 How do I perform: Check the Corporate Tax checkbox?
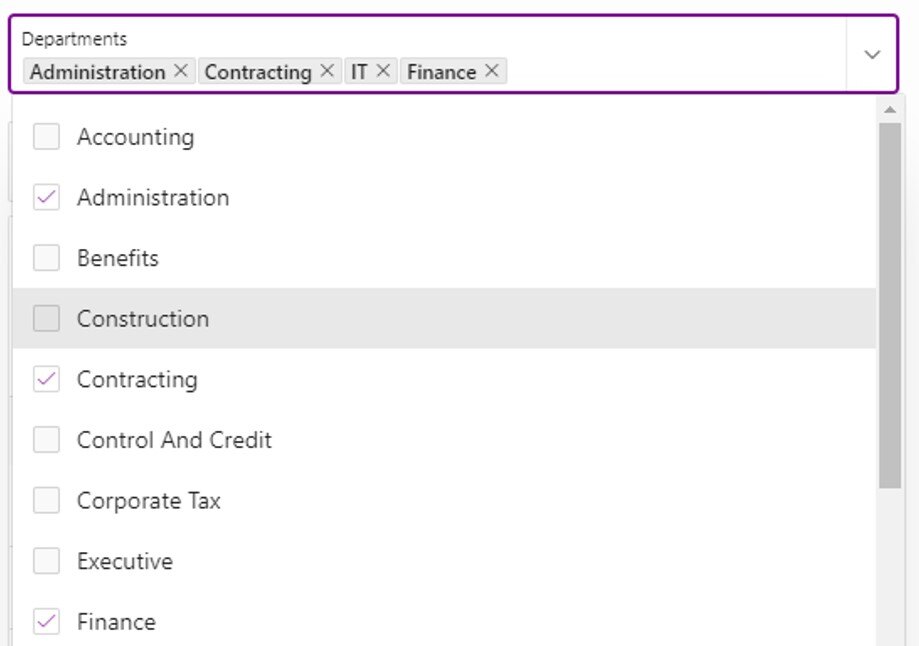46,500
